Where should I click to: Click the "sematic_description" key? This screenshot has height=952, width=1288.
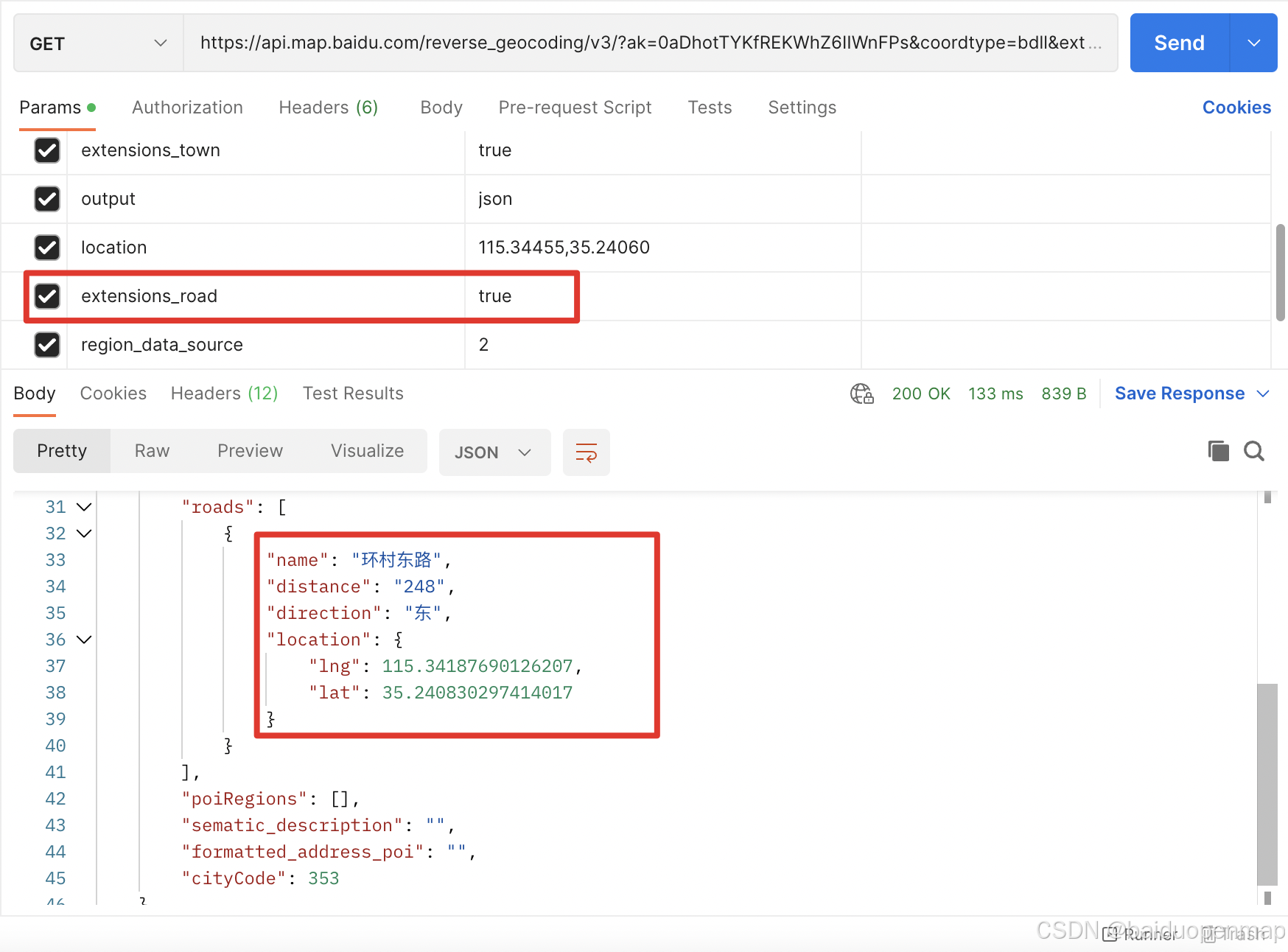pyautogui.click(x=292, y=825)
